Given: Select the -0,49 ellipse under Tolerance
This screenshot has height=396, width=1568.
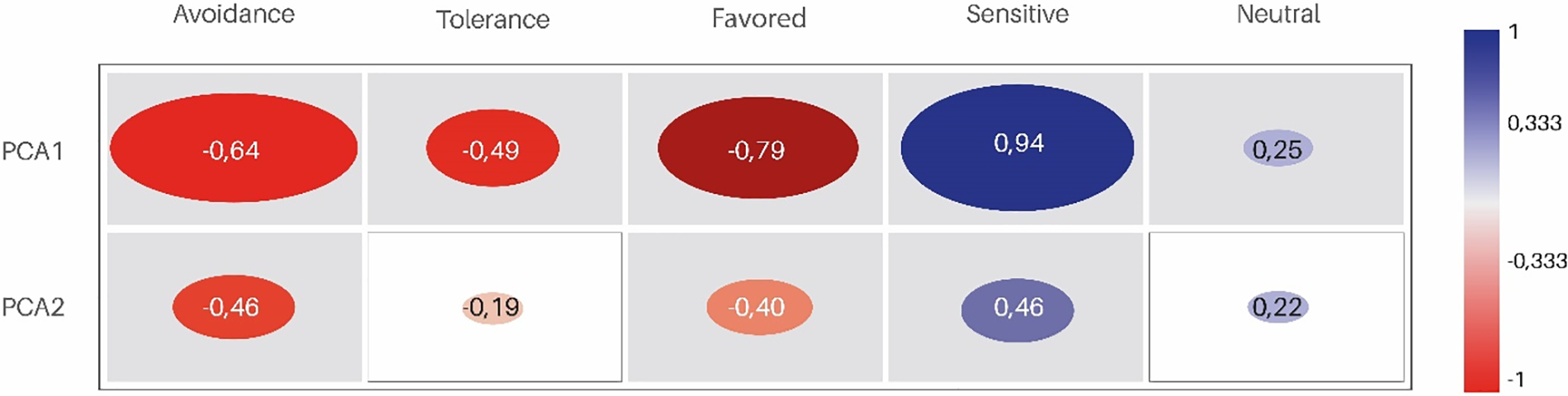Looking at the screenshot, I should (492, 148).
